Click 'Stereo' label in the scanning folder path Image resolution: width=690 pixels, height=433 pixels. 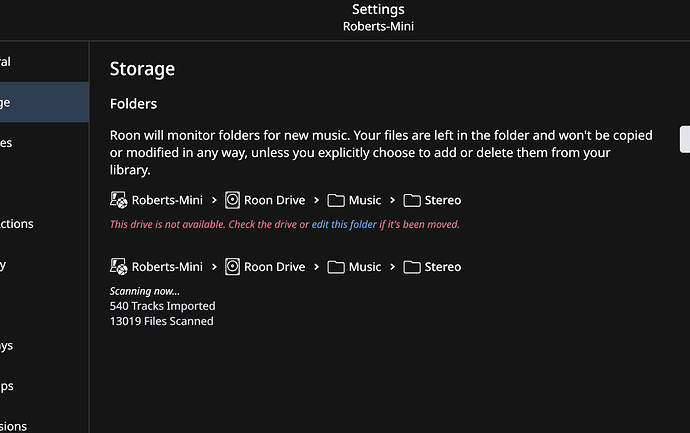click(443, 267)
